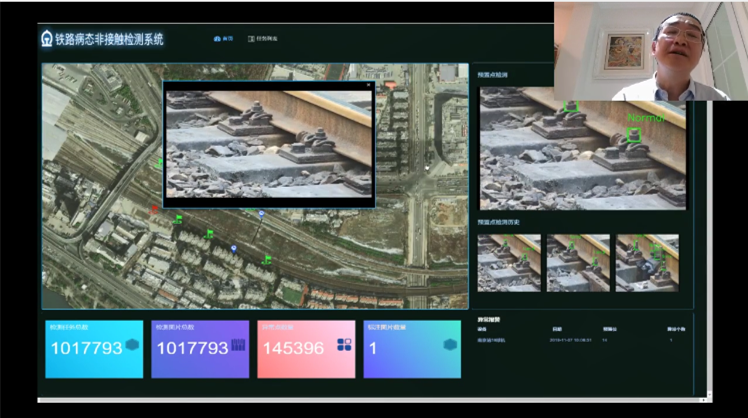The height and width of the screenshot is (418, 748).
Task: Click the hexagon icon in first stat card
Action: (x=132, y=345)
